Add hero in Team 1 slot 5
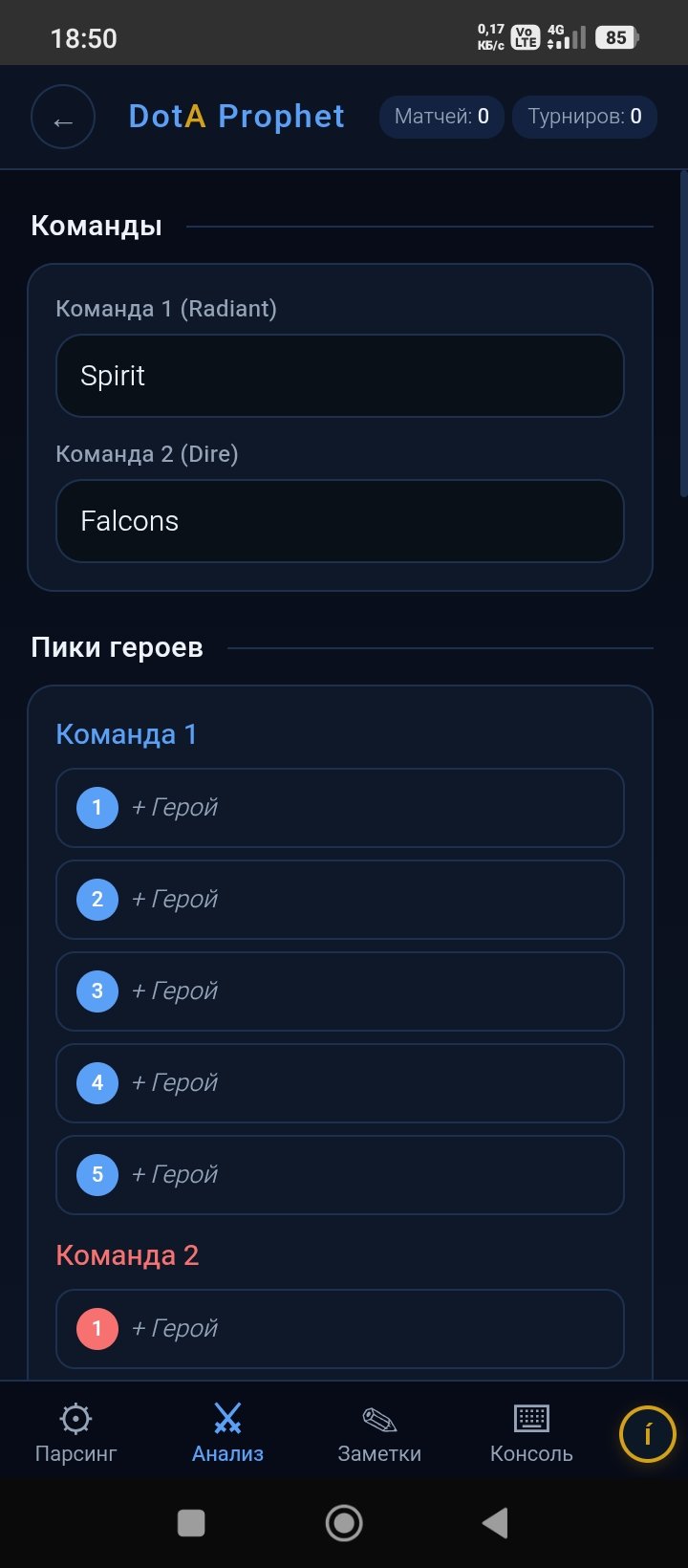Image resolution: width=688 pixels, height=1568 pixels. tap(340, 1175)
